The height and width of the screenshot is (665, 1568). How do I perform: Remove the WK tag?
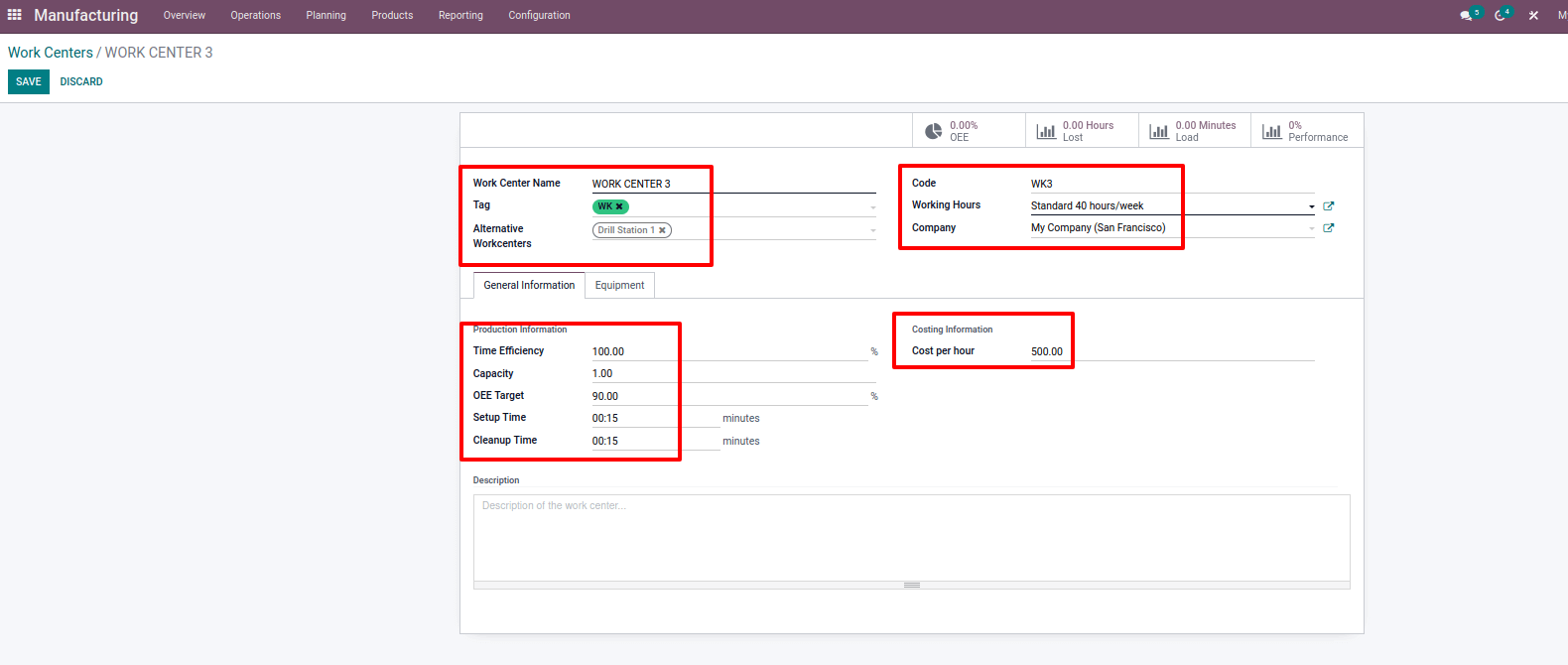619,206
